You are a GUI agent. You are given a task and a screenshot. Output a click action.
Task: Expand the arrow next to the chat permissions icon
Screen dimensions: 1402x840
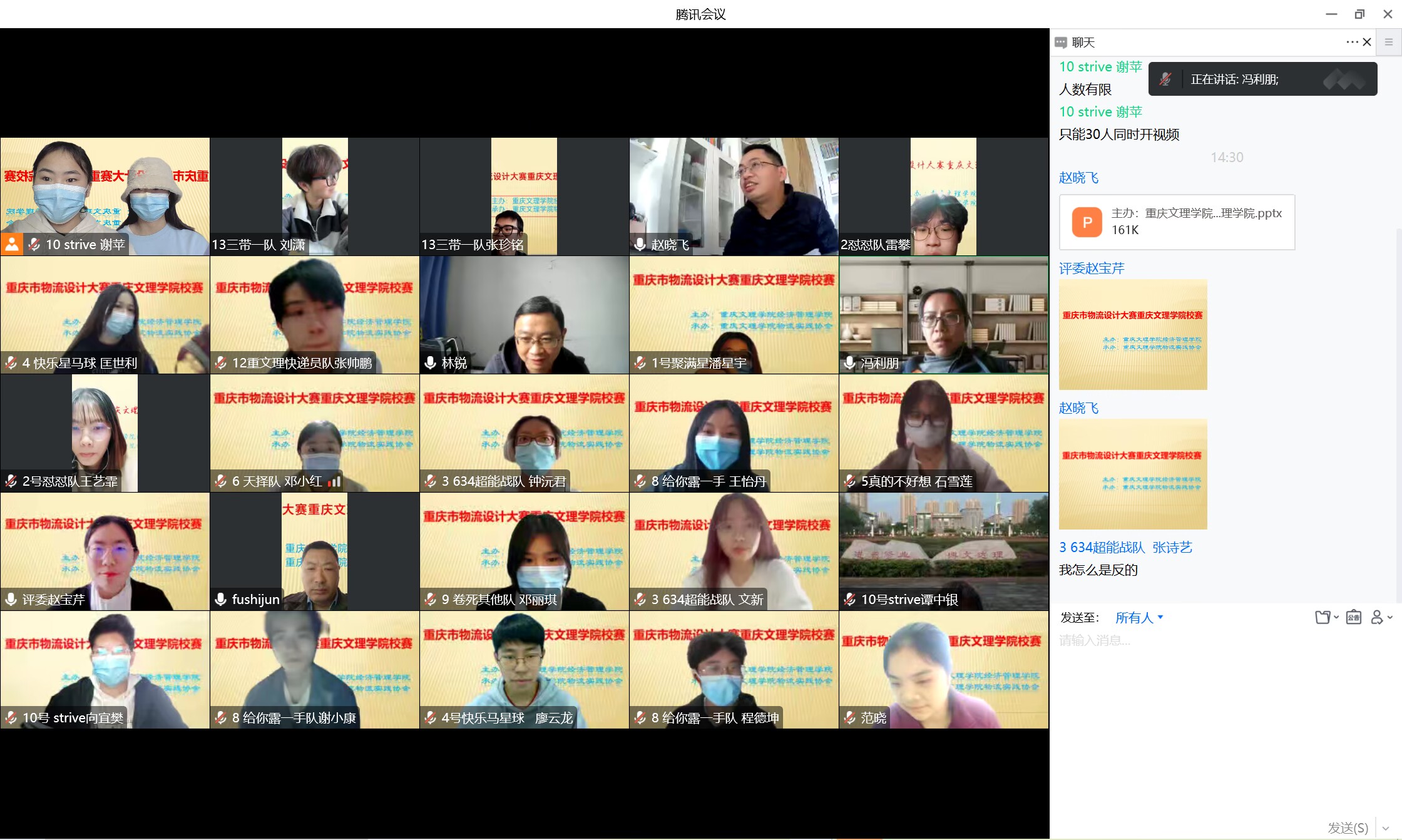tap(1390, 618)
